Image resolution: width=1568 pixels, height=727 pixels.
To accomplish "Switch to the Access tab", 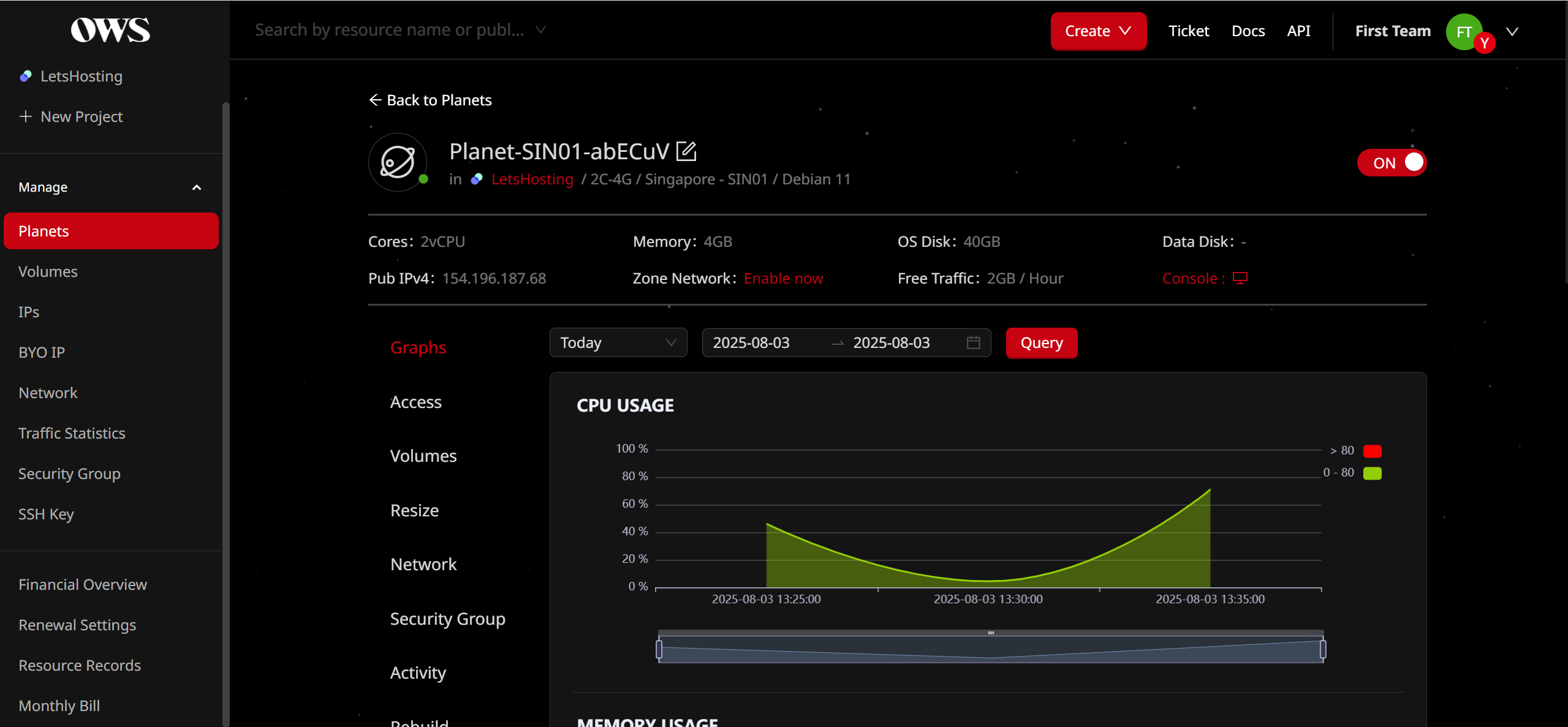I will 416,402.
